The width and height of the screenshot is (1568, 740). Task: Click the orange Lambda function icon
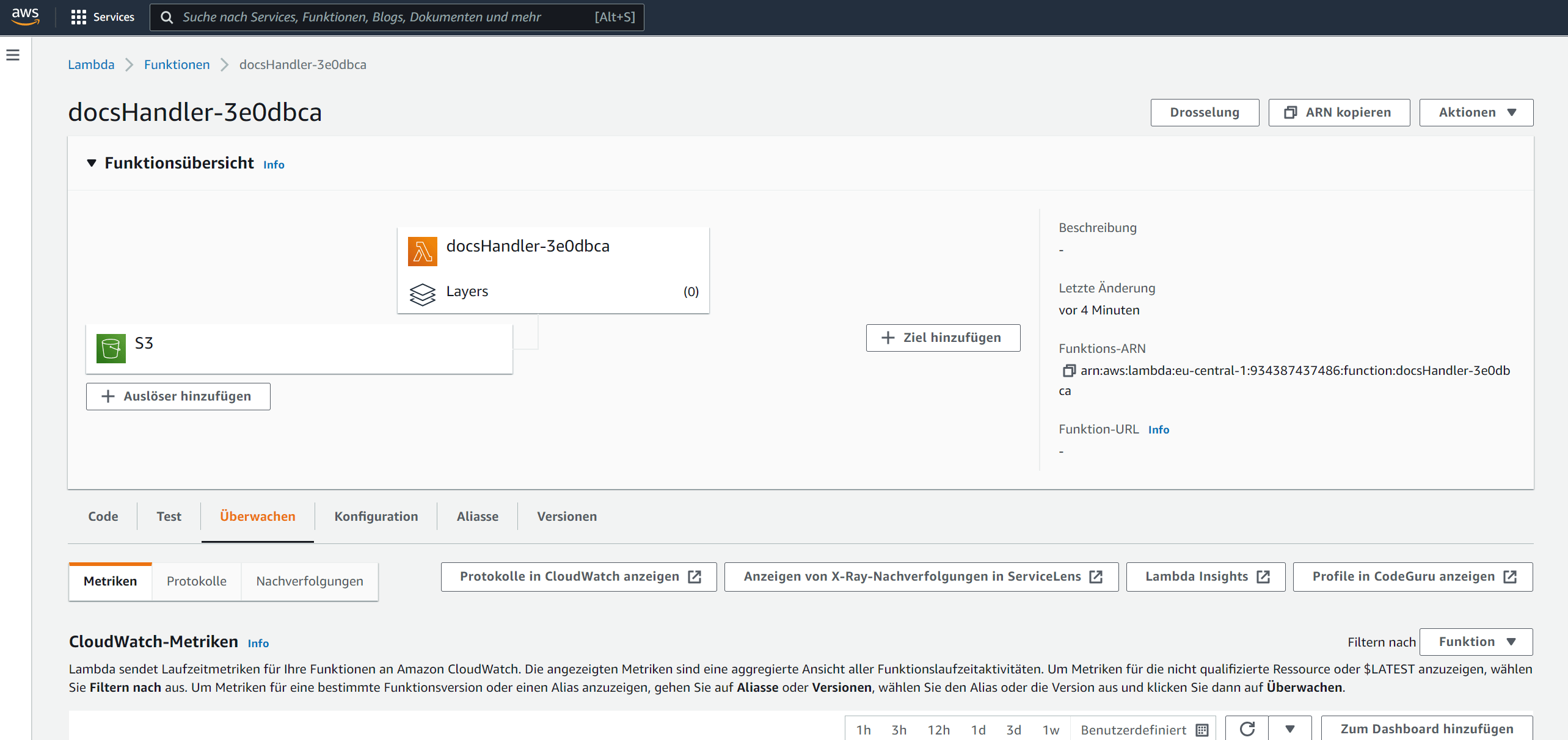[423, 252]
